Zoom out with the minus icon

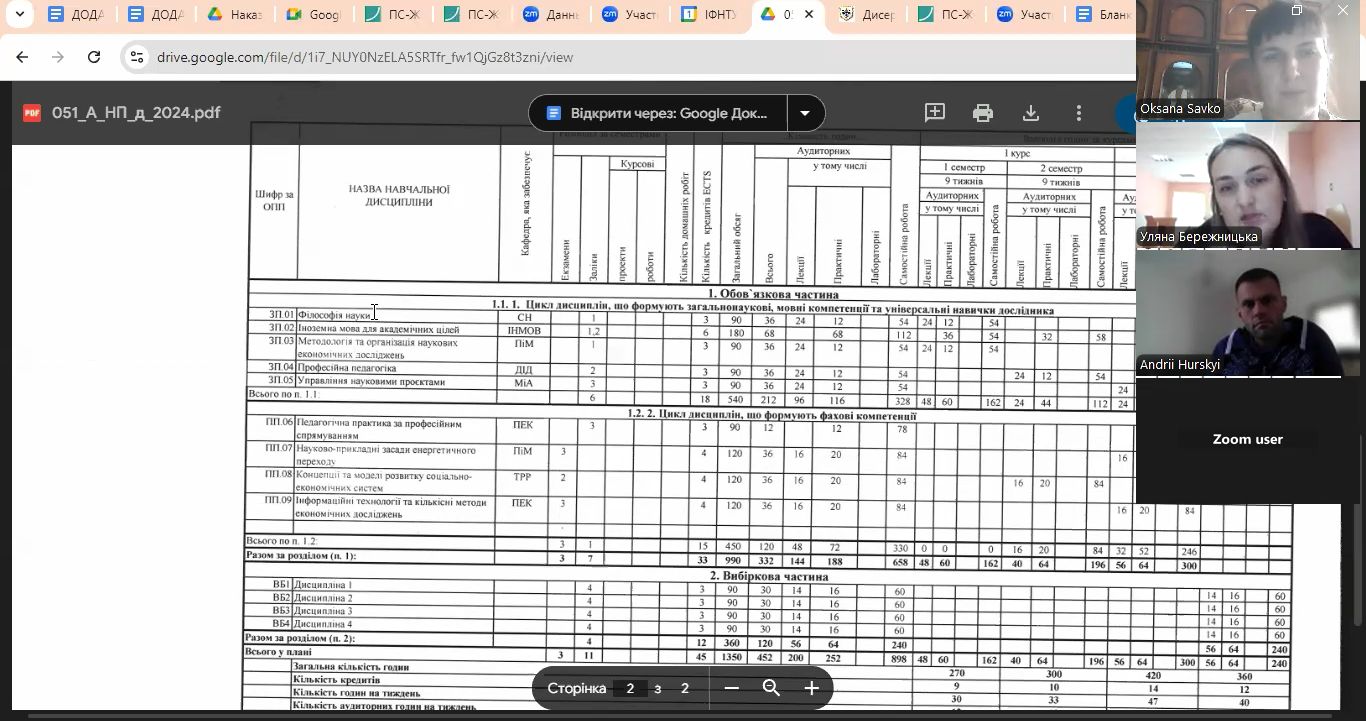coord(732,688)
